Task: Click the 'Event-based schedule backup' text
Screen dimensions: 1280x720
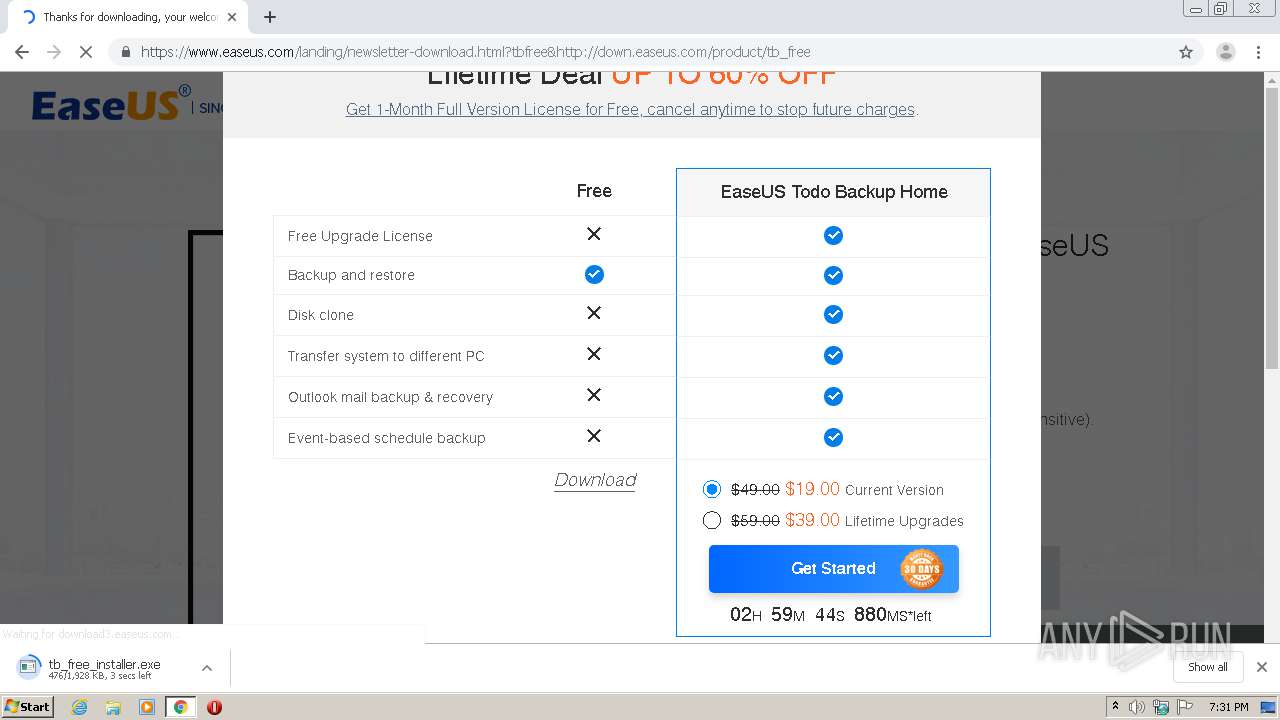Action: click(x=386, y=438)
